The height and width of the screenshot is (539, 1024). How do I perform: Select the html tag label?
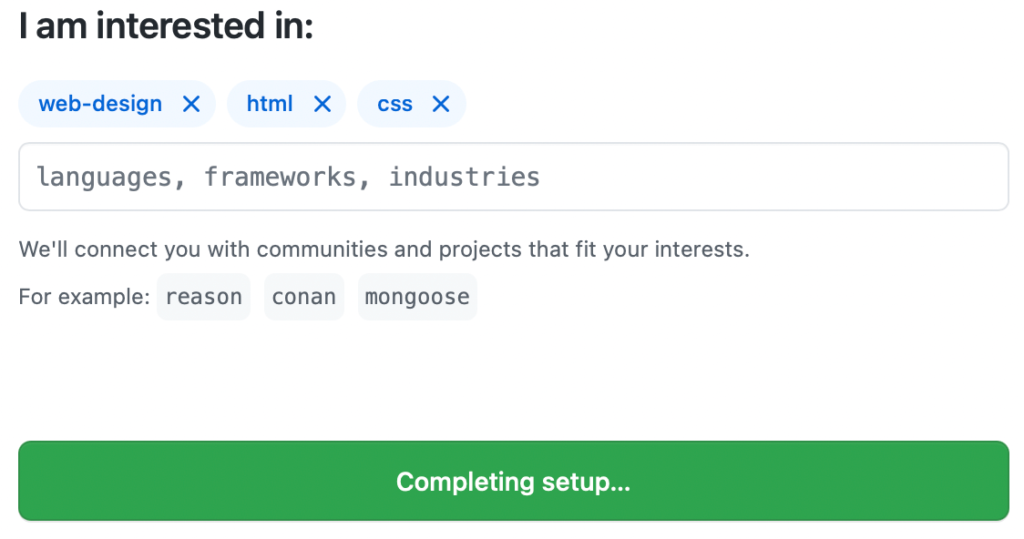point(270,104)
